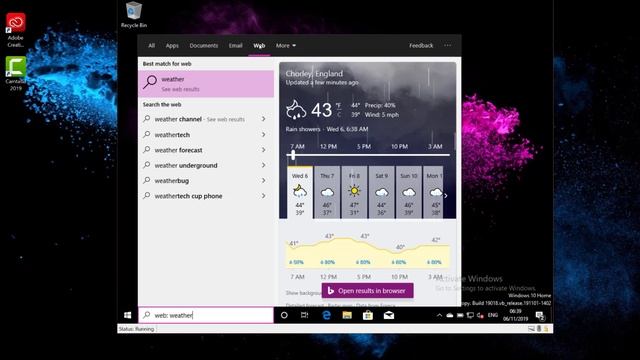Click the OneDrive cloud tray icon
Viewport: 640px width, 360px height.
pos(449,315)
